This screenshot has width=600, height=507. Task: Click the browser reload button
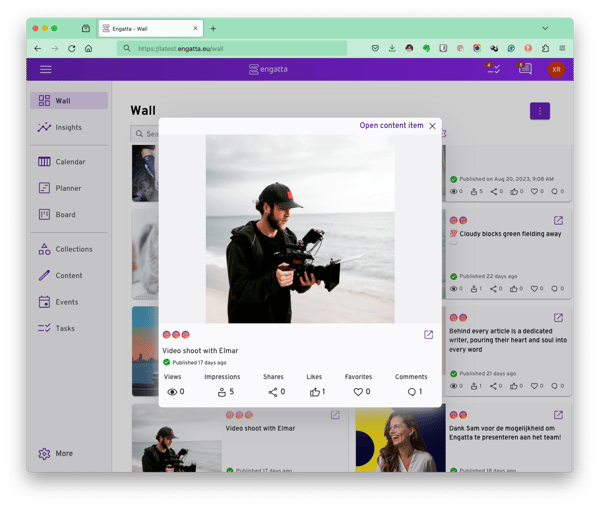click(x=72, y=48)
